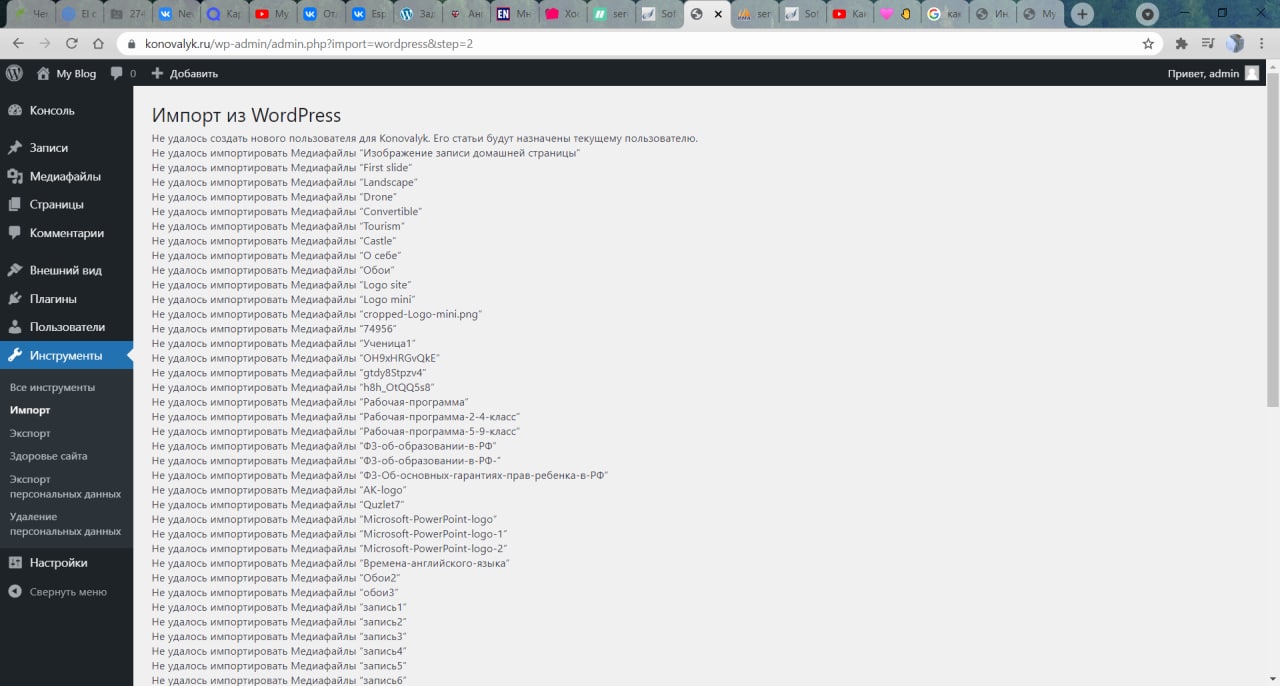Click the line mentioning "Quzlet7"
The image size is (1280, 686).
tap(280, 505)
